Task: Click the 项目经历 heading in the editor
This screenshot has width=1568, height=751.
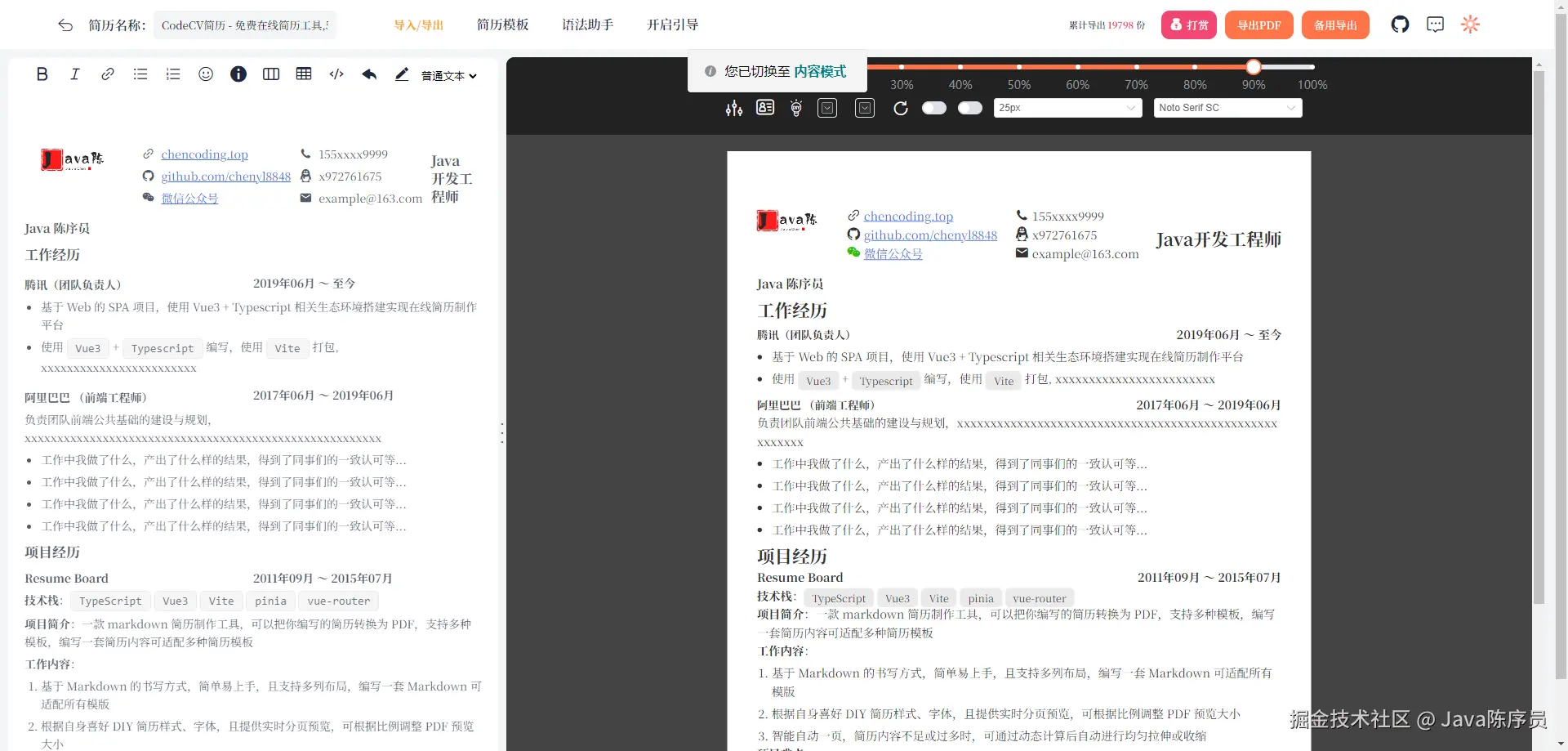Action: click(52, 552)
